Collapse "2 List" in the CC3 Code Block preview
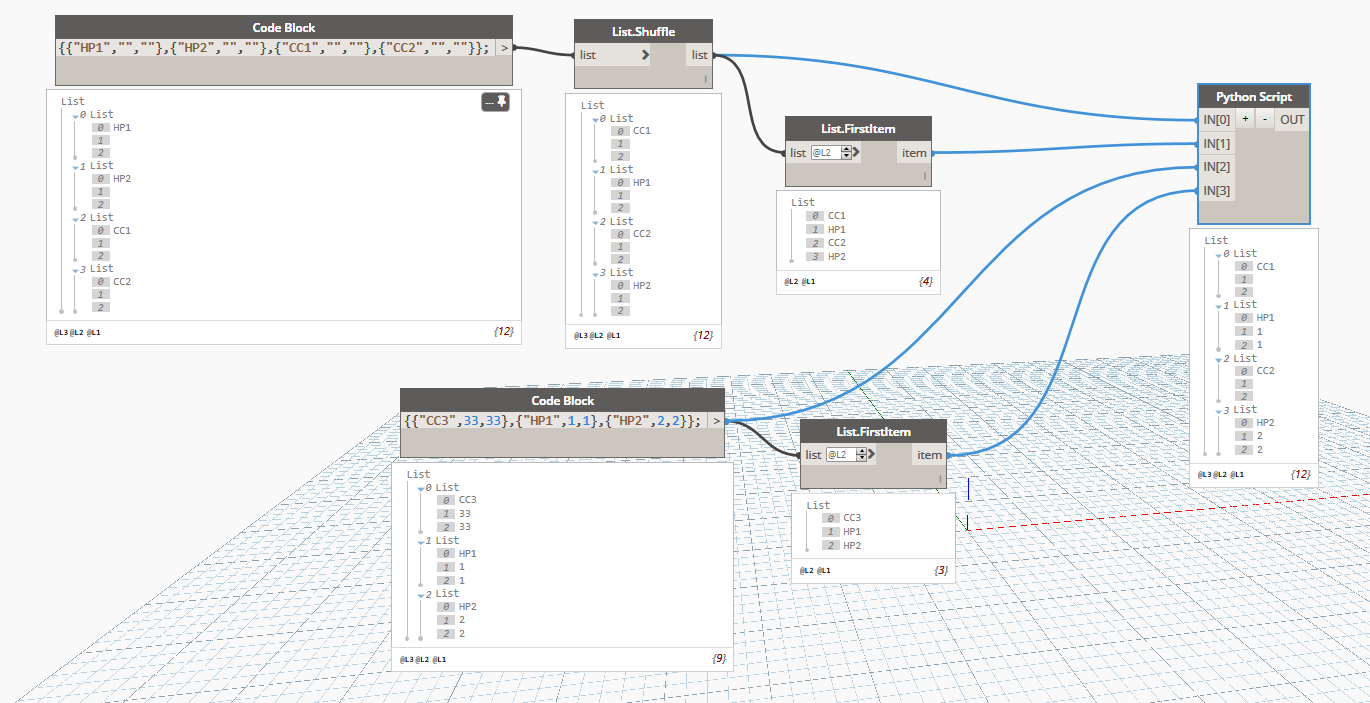 pyautogui.click(x=419, y=595)
